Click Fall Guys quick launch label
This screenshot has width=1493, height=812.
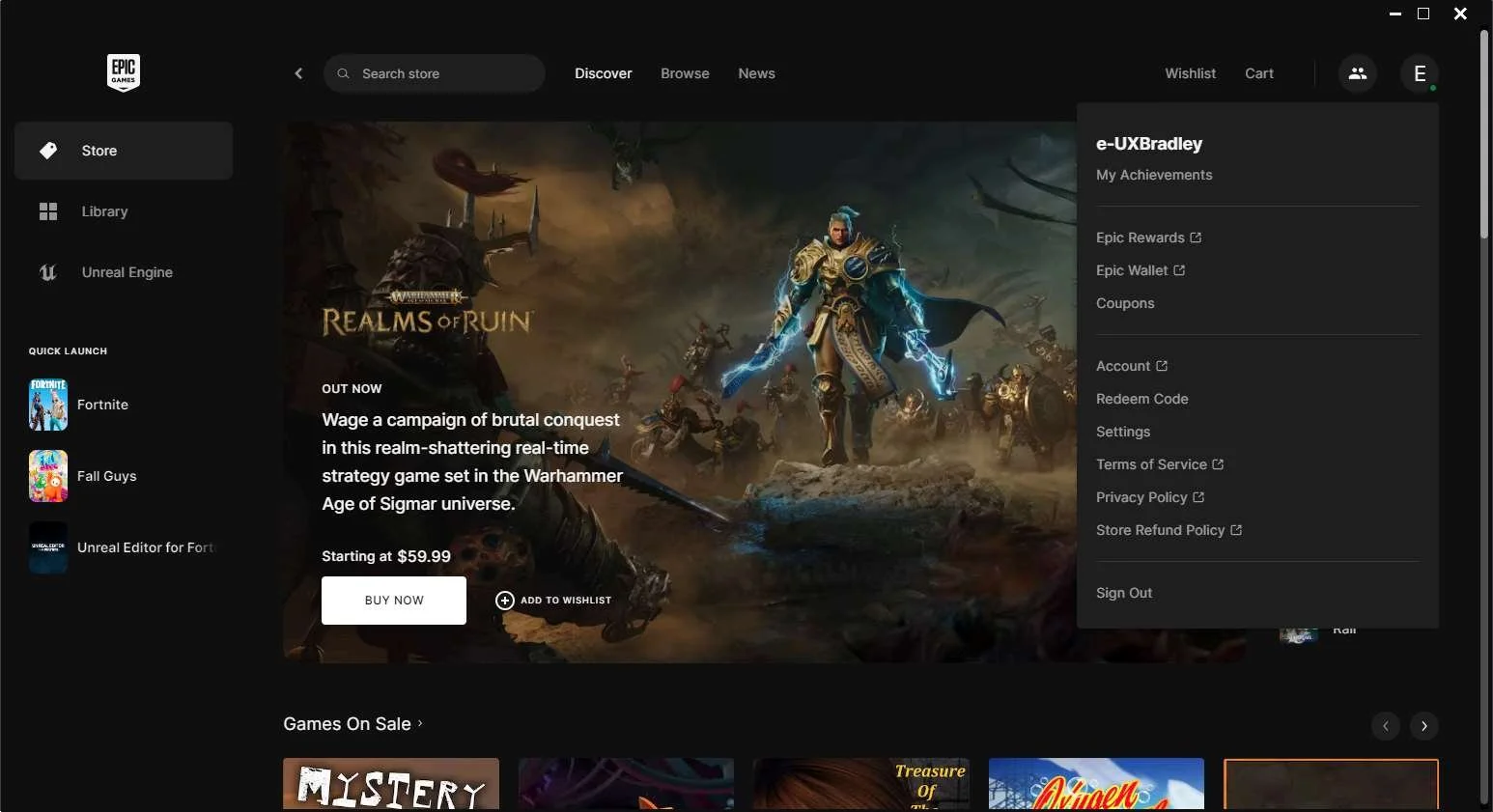(106, 476)
